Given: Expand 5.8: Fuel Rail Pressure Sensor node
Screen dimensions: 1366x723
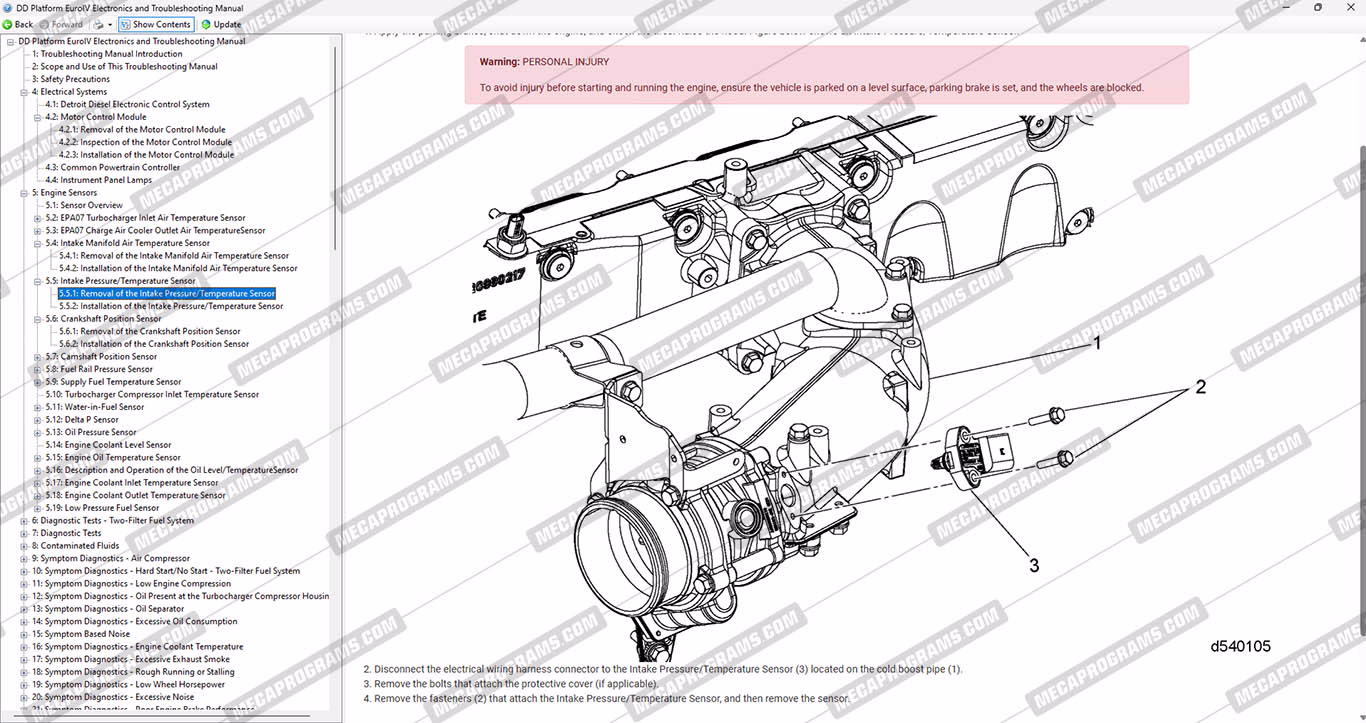Looking at the screenshot, I should 38,369.
